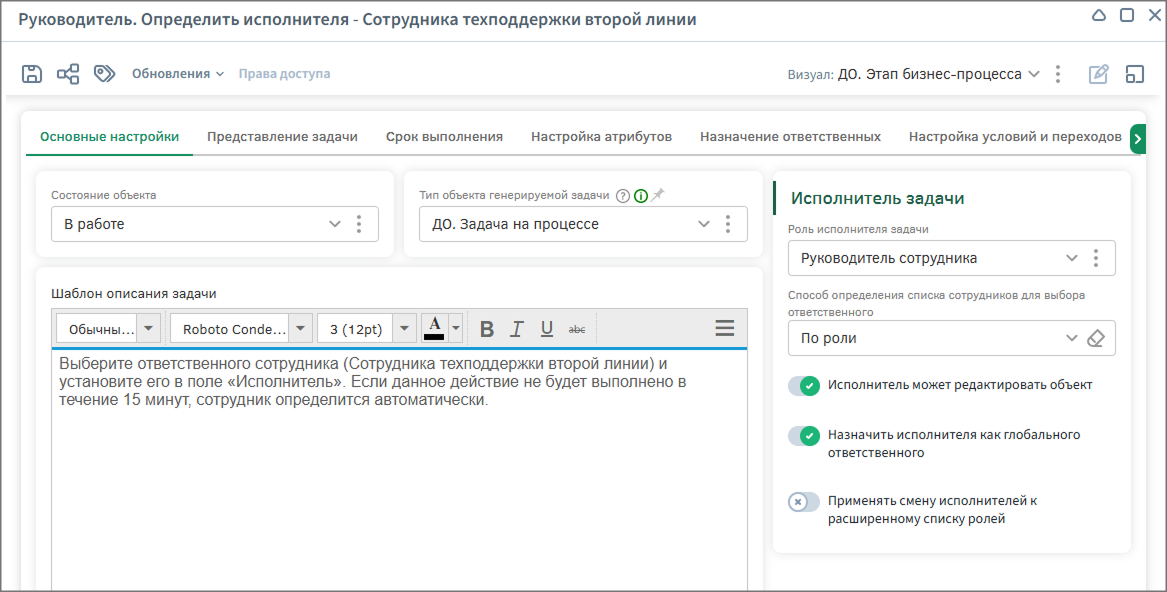Toggle Исполнитель может редактировать объект
Screen dimensions: 1167x592
click(x=804, y=385)
